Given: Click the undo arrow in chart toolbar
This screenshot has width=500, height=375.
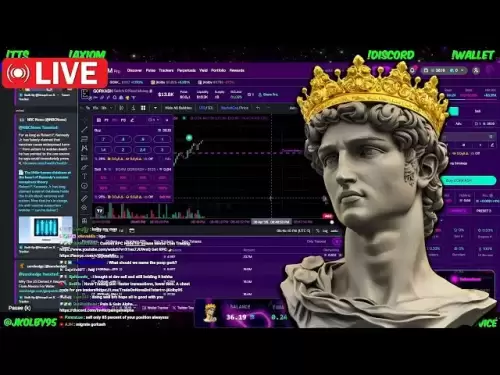Looking at the screenshot, I should (x=258, y=108).
